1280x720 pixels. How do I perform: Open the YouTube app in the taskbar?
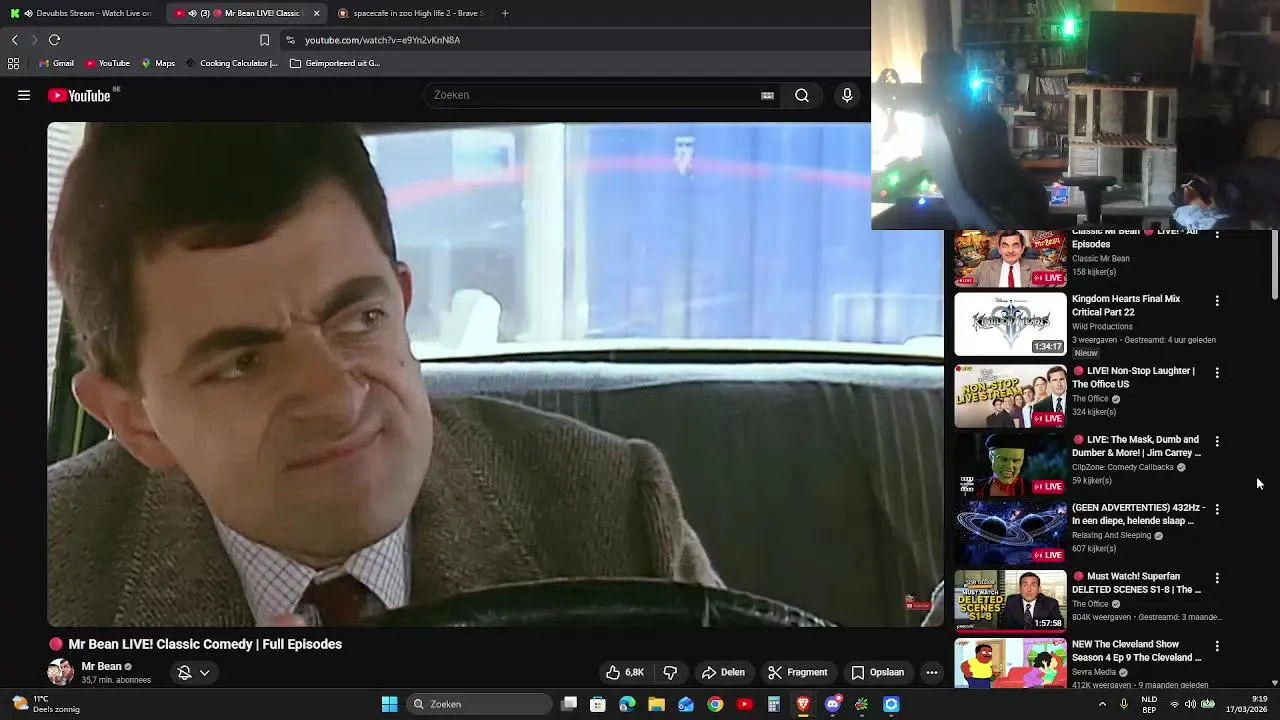click(744, 704)
